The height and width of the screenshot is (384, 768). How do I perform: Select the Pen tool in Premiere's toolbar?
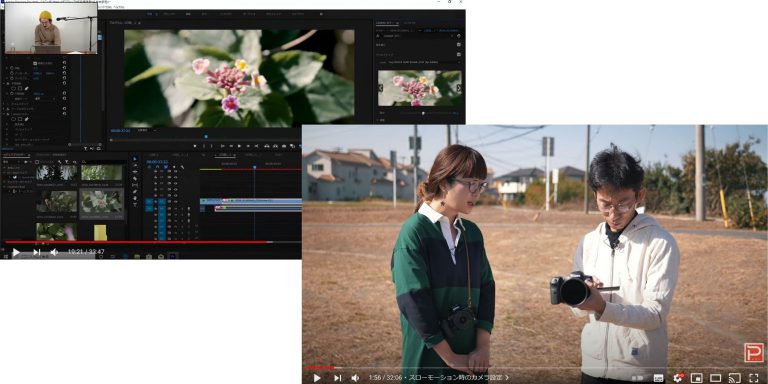click(135, 192)
